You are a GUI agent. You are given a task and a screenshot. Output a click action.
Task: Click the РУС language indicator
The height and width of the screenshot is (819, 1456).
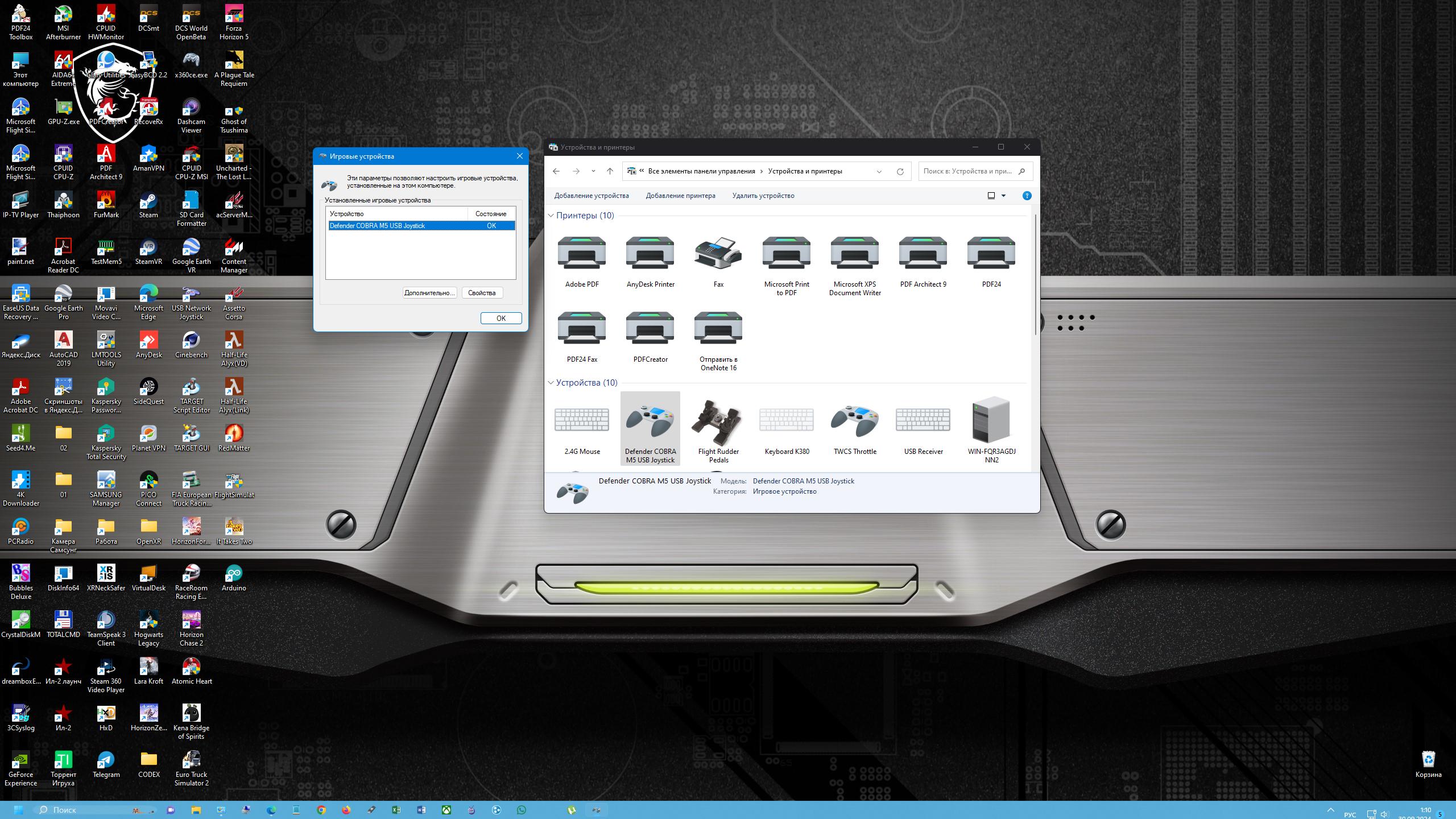point(1350,814)
